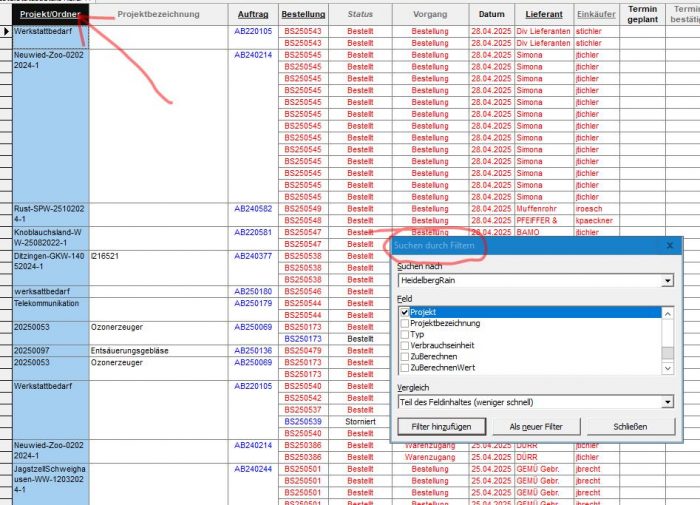Open the Suchen nach dropdown arrow

(x=667, y=282)
